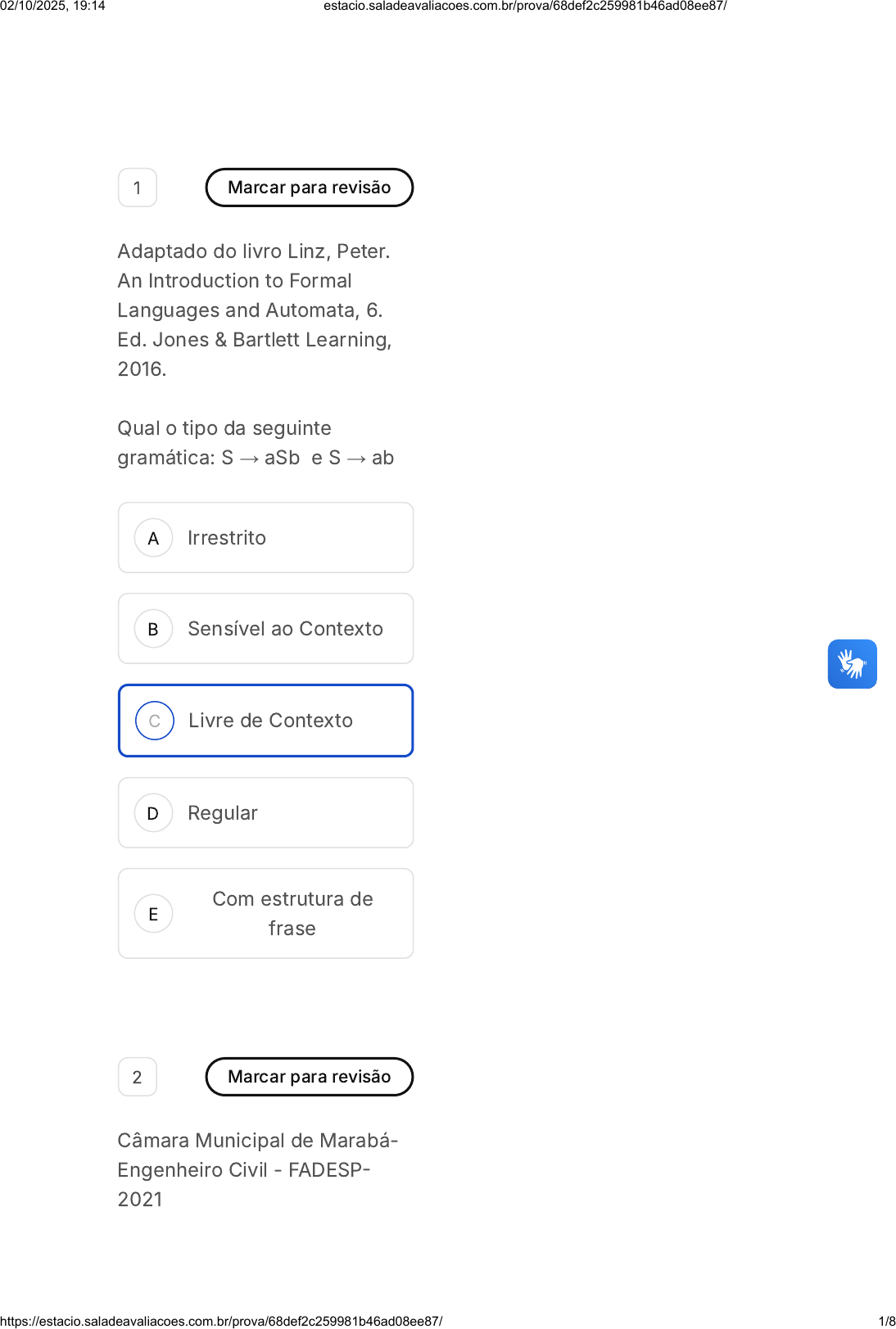Mark question 2 for review

click(309, 1077)
